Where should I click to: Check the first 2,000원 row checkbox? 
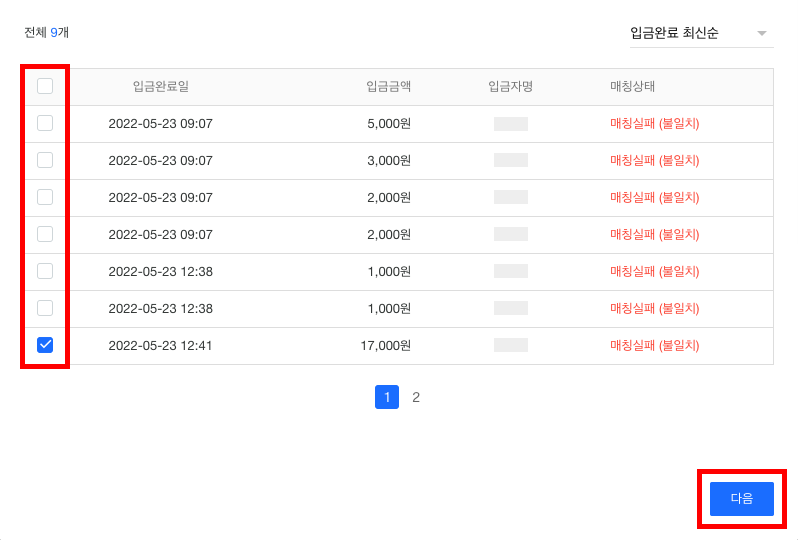pyautogui.click(x=45, y=197)
